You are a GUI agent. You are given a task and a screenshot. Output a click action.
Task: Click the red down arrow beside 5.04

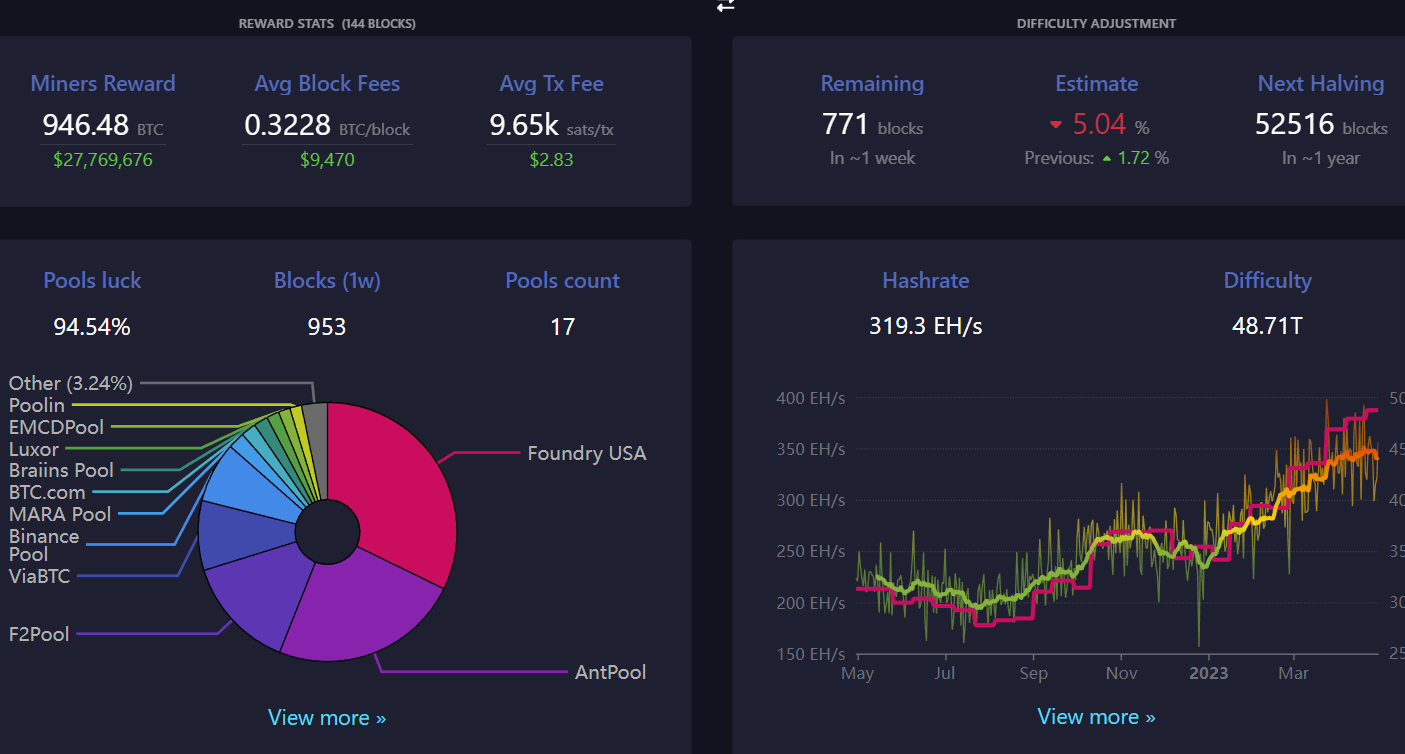pyautogui.click(x=1055, y=125)
